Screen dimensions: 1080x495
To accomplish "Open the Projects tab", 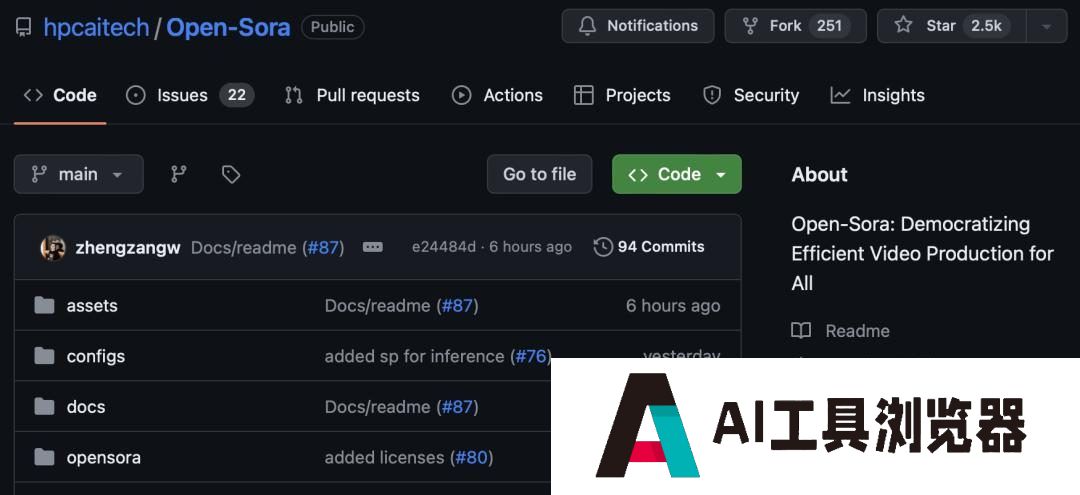I will (622, 95).
